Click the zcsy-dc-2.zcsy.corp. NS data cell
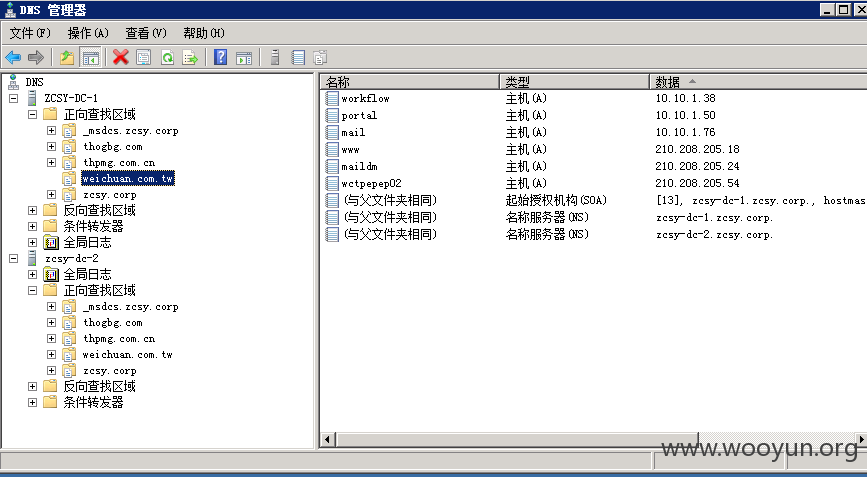The height and width of the screenshot is (477, 867). (x=714, y=234)
